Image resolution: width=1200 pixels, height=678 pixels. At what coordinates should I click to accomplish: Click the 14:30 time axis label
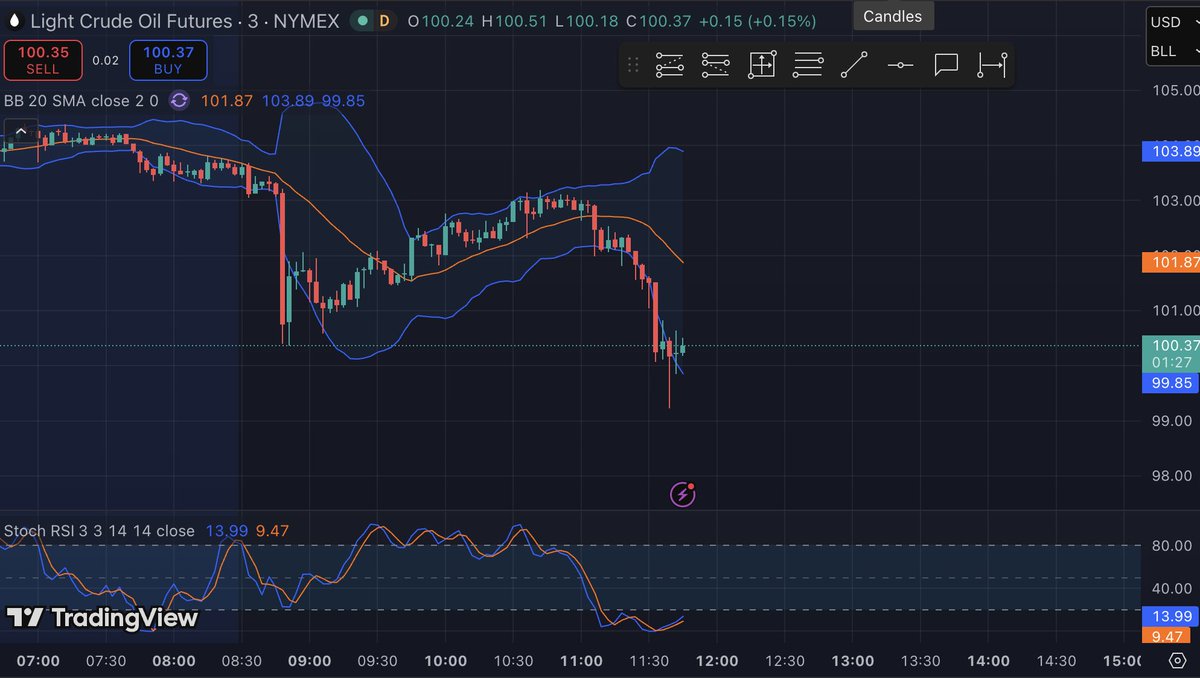point(1056,661)
